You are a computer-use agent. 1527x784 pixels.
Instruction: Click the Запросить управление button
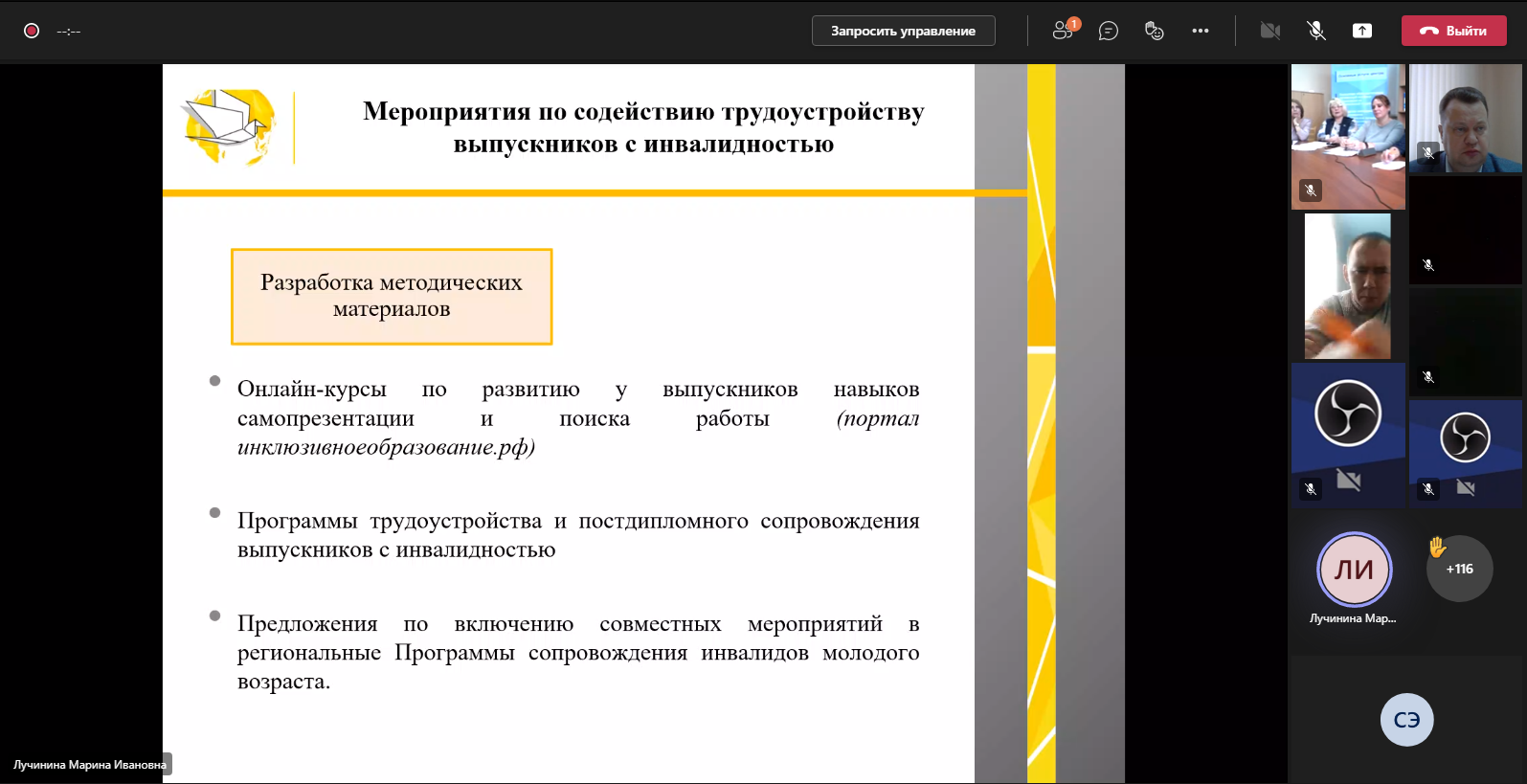[903, 31]
